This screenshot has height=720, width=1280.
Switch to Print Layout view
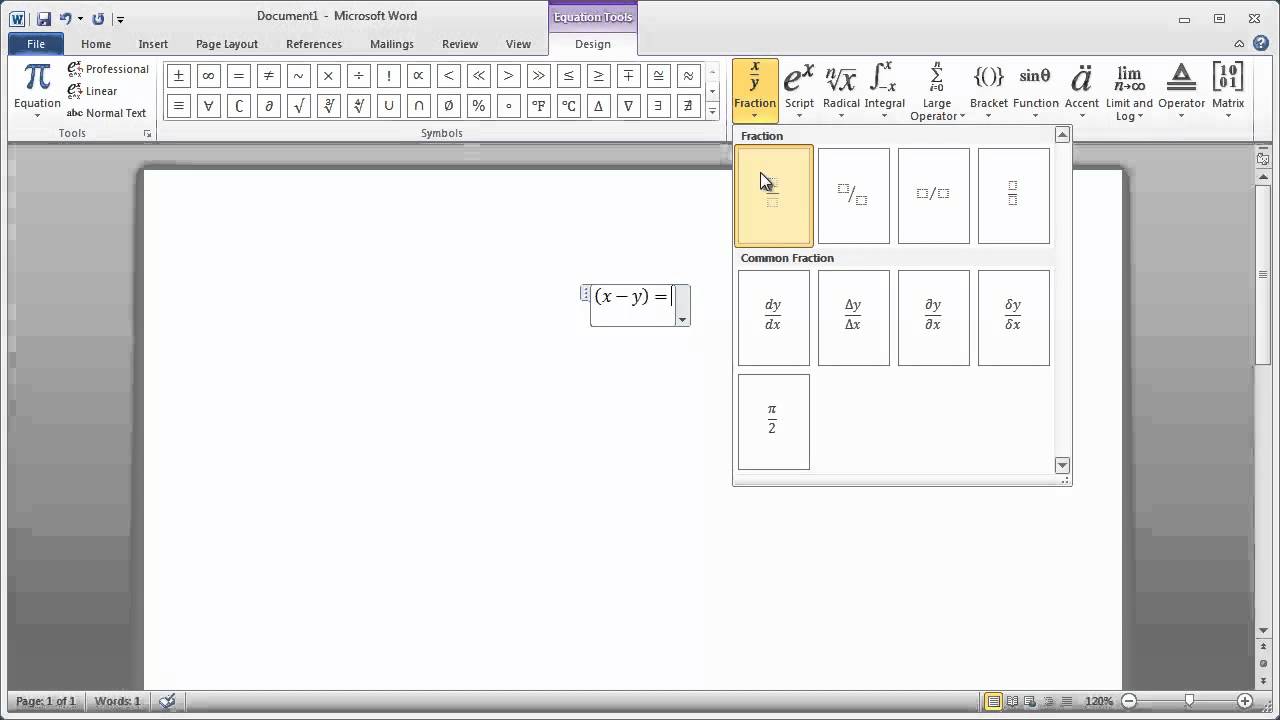tap(993, 701)
